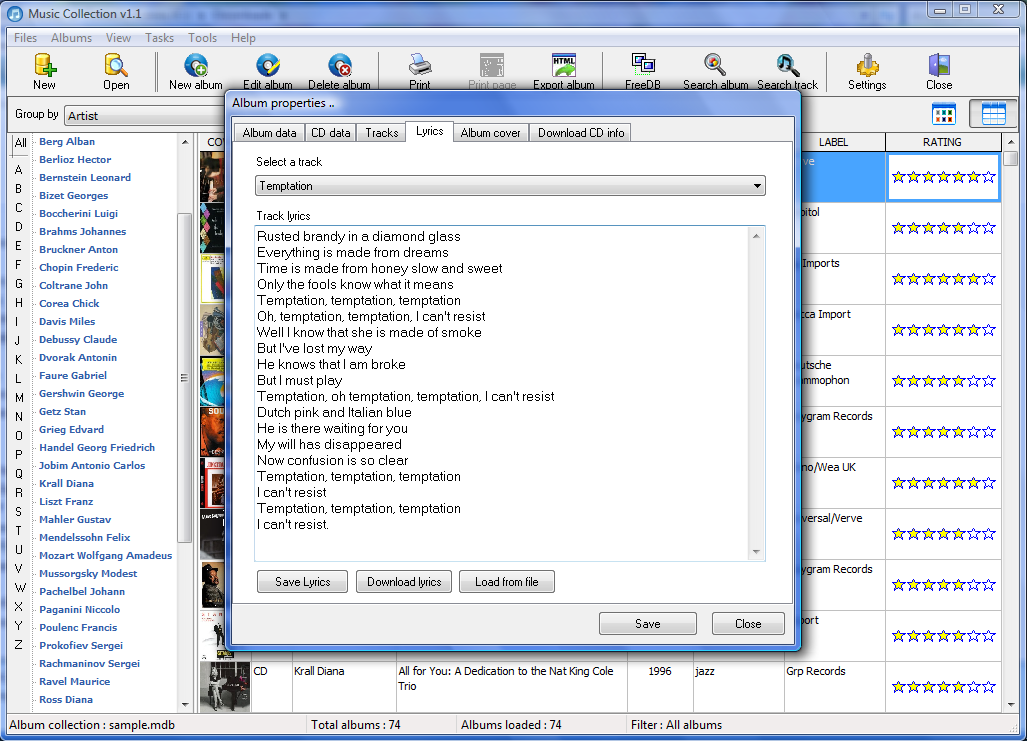1027x741 pixels.
Task: Click rating stars in the Imports row
Action: (944, 279)
